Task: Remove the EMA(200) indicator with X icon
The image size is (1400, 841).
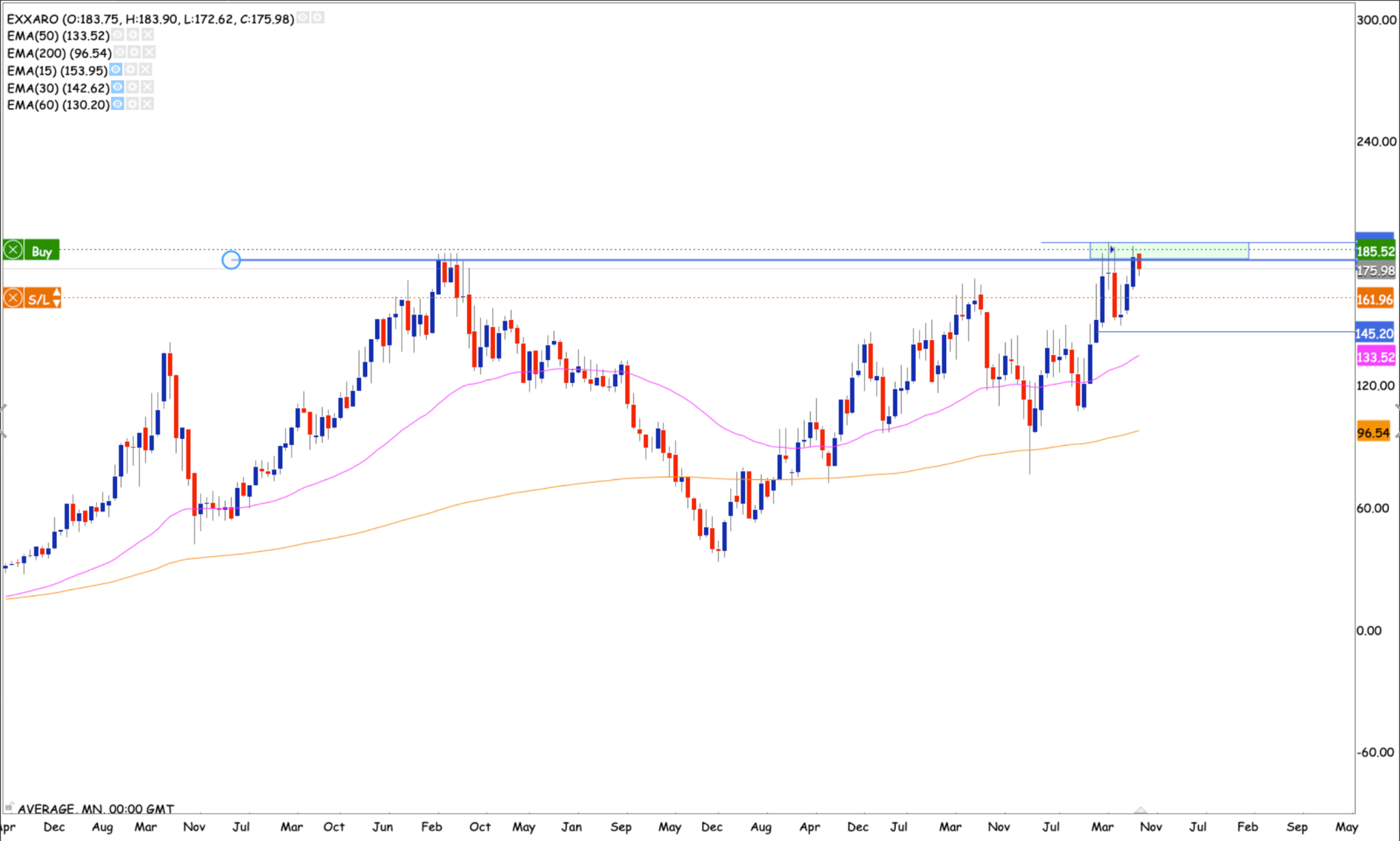Action: pyautogui.click(x=150, y=52)
